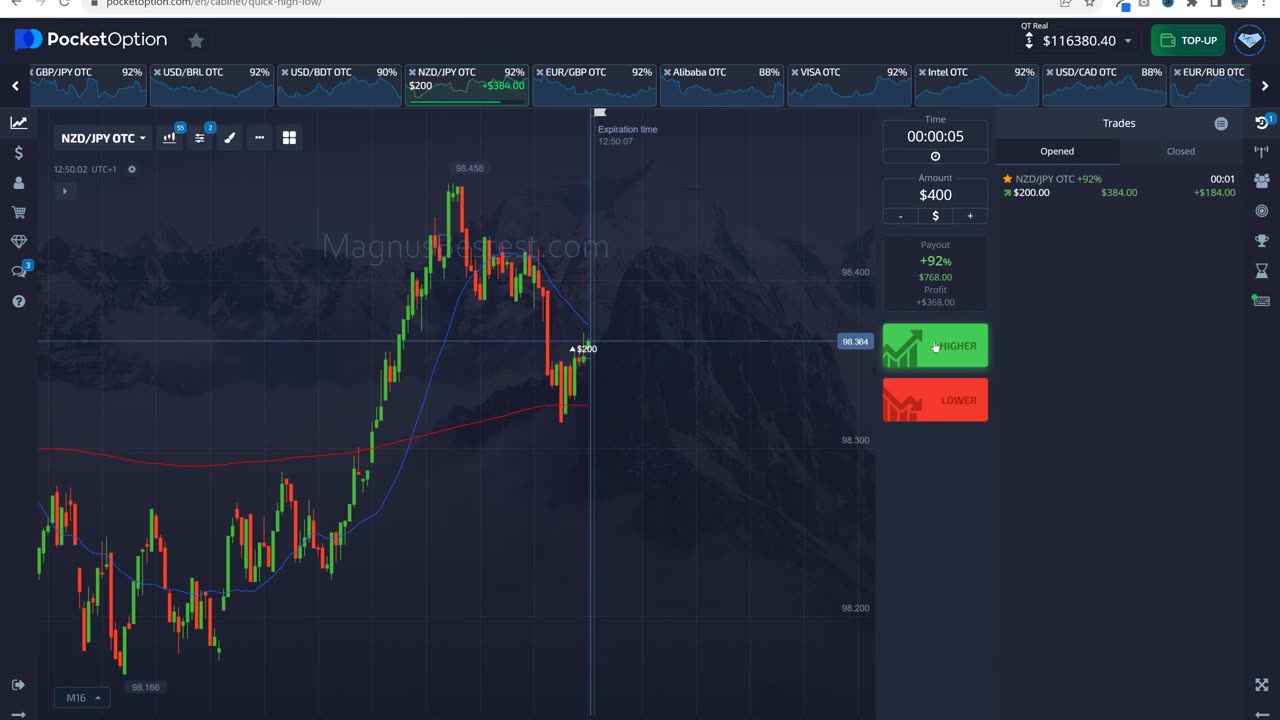Expand the account balance dropdown

point(1128,41)
